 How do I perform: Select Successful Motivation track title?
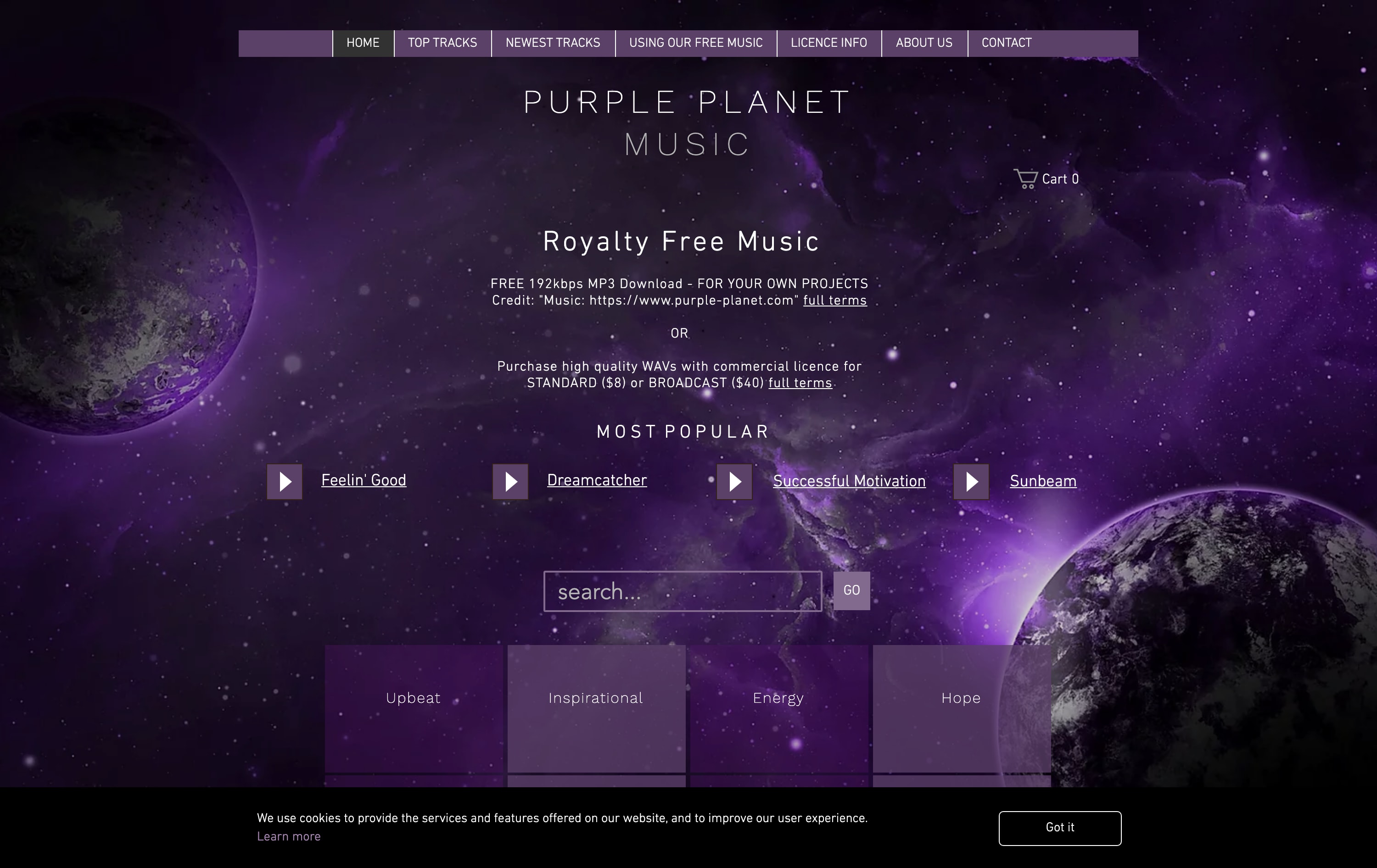click(x=849, y=481)
